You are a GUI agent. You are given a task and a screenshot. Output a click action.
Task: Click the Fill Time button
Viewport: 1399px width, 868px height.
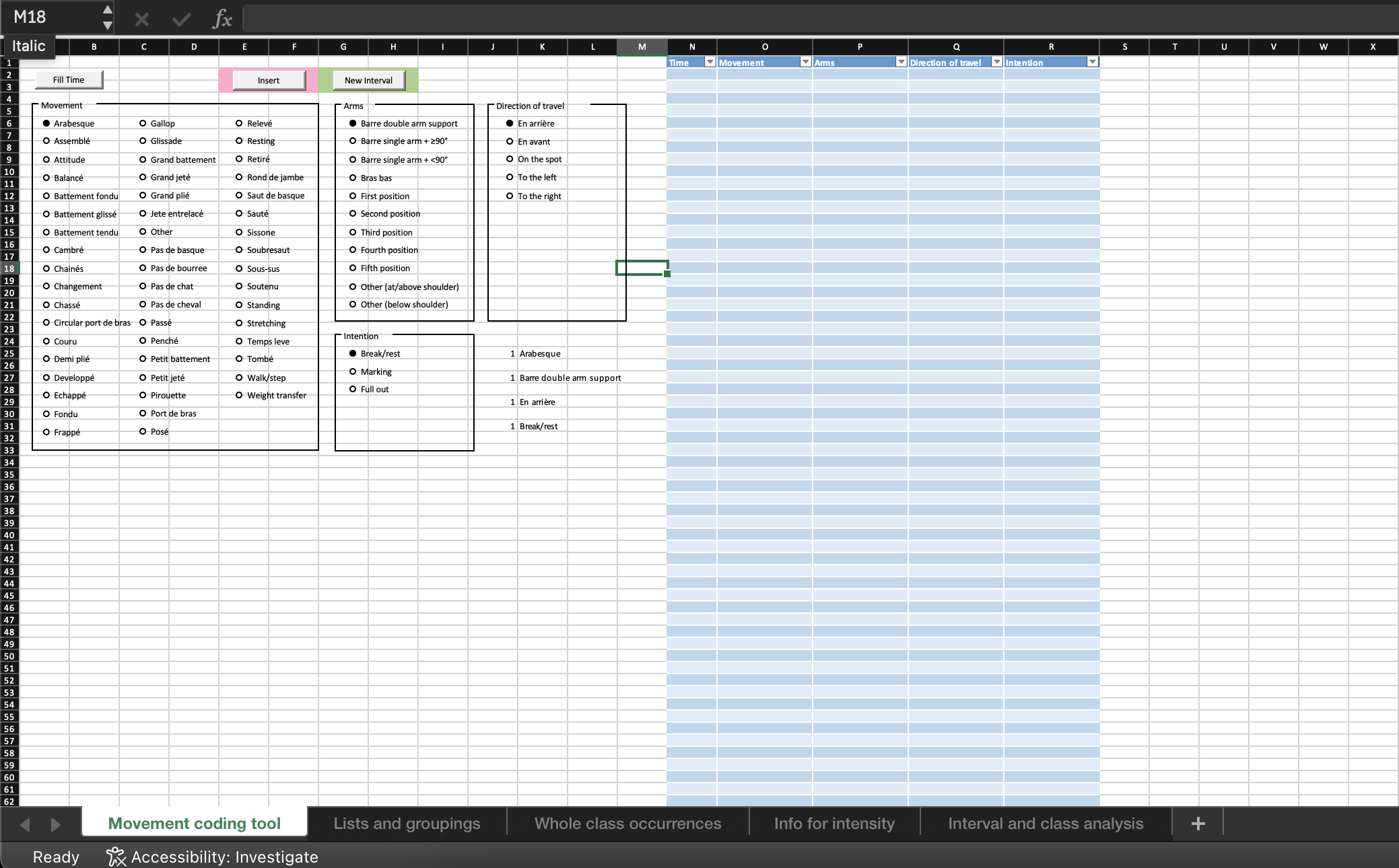[x=69, y=79]
